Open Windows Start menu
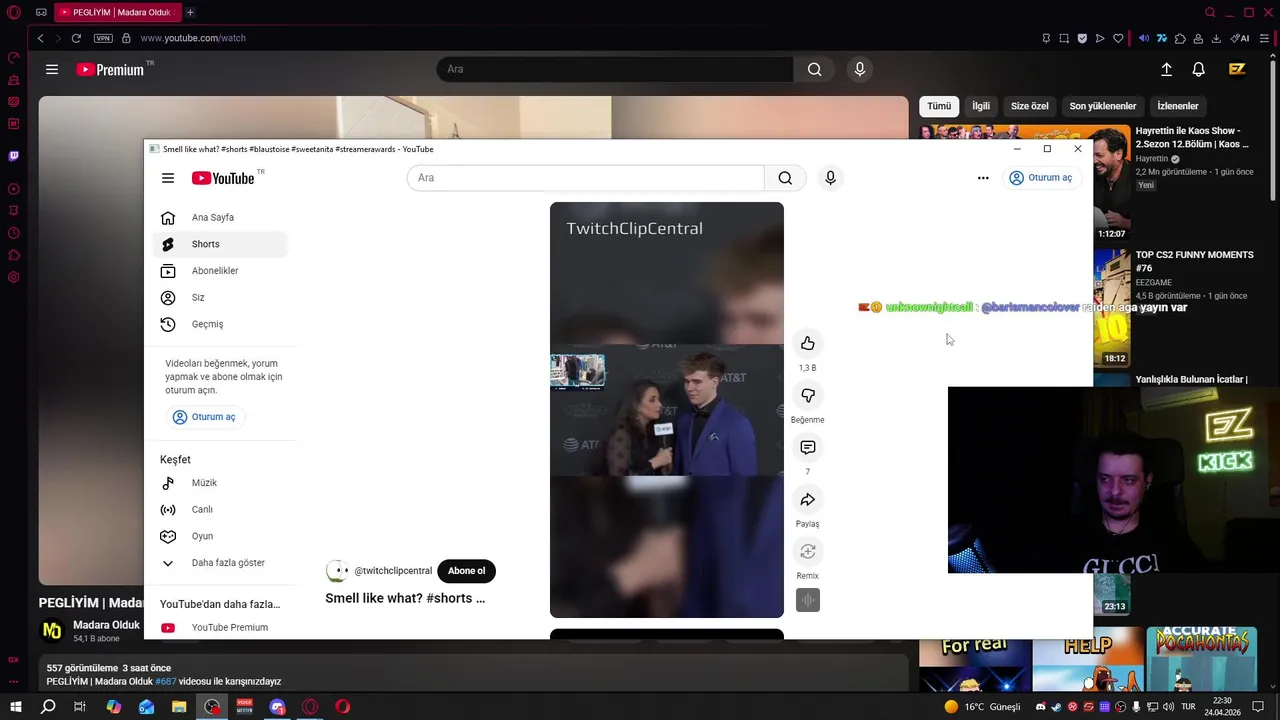The image size is (1280, 720). [16, 707]
